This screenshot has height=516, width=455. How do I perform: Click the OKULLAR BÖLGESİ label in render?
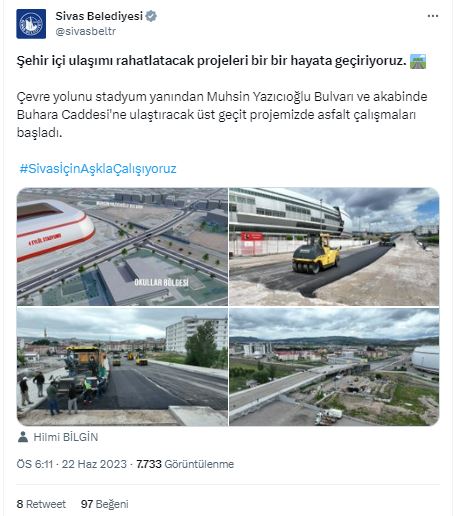pos(161,283)
